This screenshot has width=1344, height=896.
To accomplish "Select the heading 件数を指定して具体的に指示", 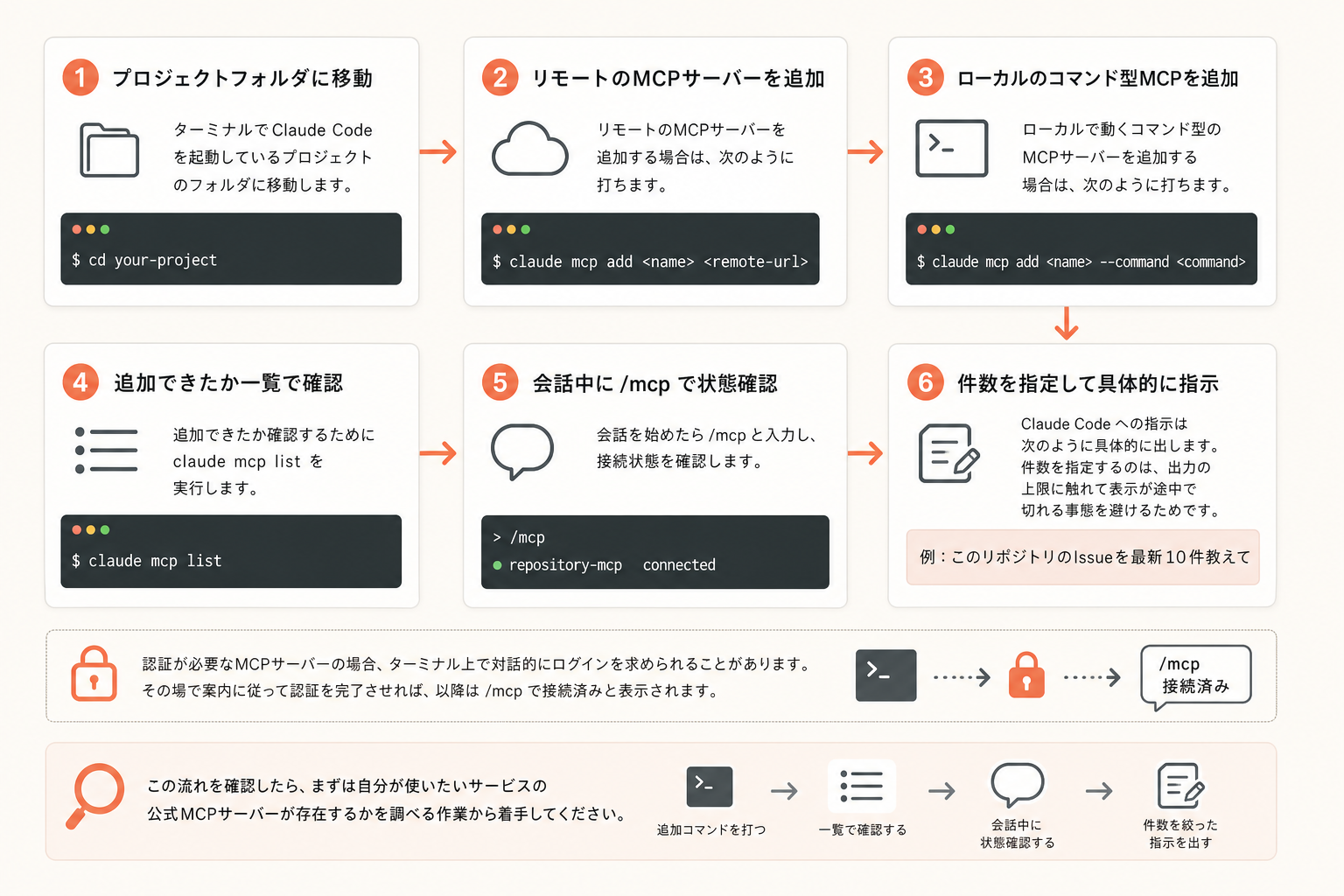I will (1088, 383).
